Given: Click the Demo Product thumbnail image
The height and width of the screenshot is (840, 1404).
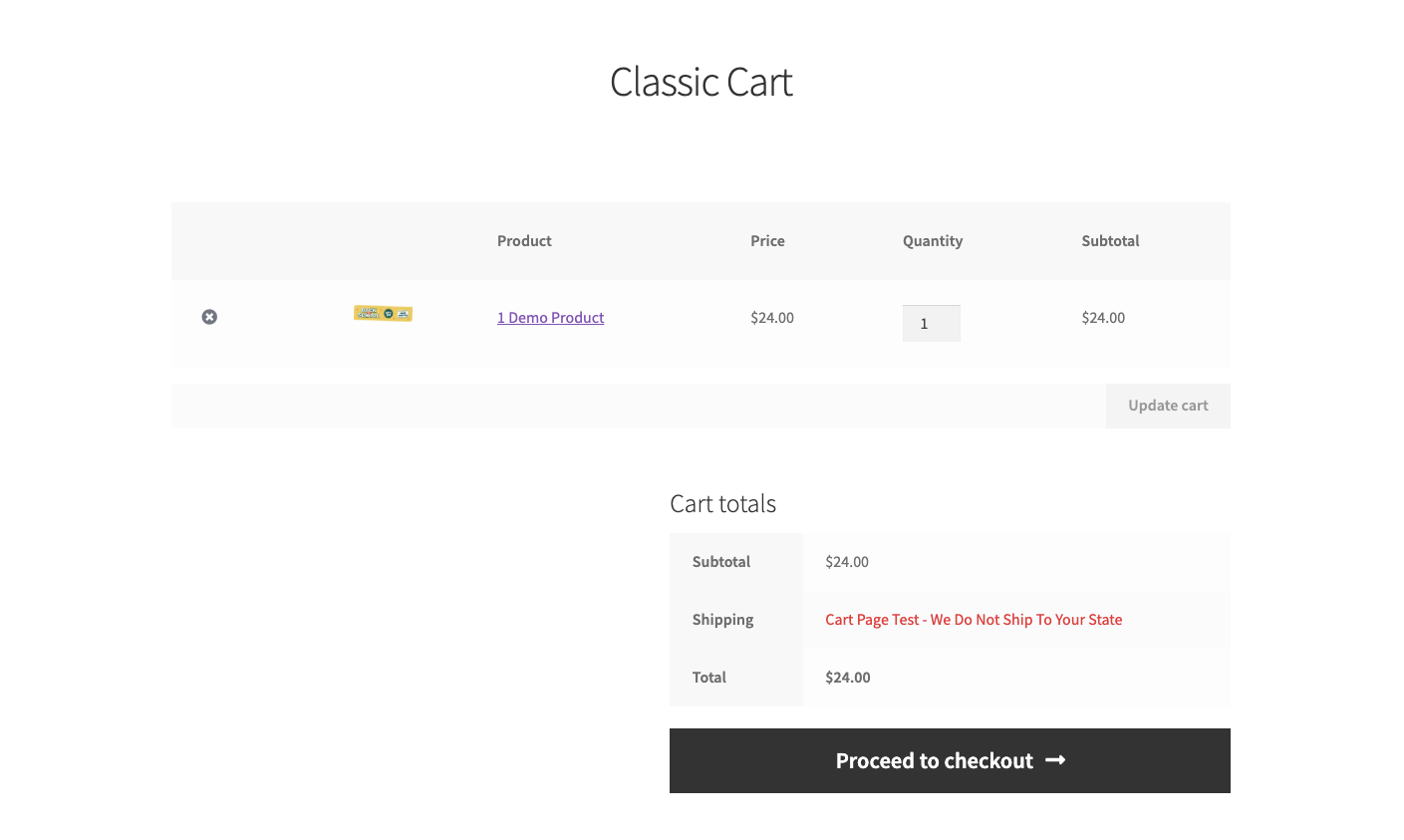Looking at the screenshot, I should click(x=383, y=314).
